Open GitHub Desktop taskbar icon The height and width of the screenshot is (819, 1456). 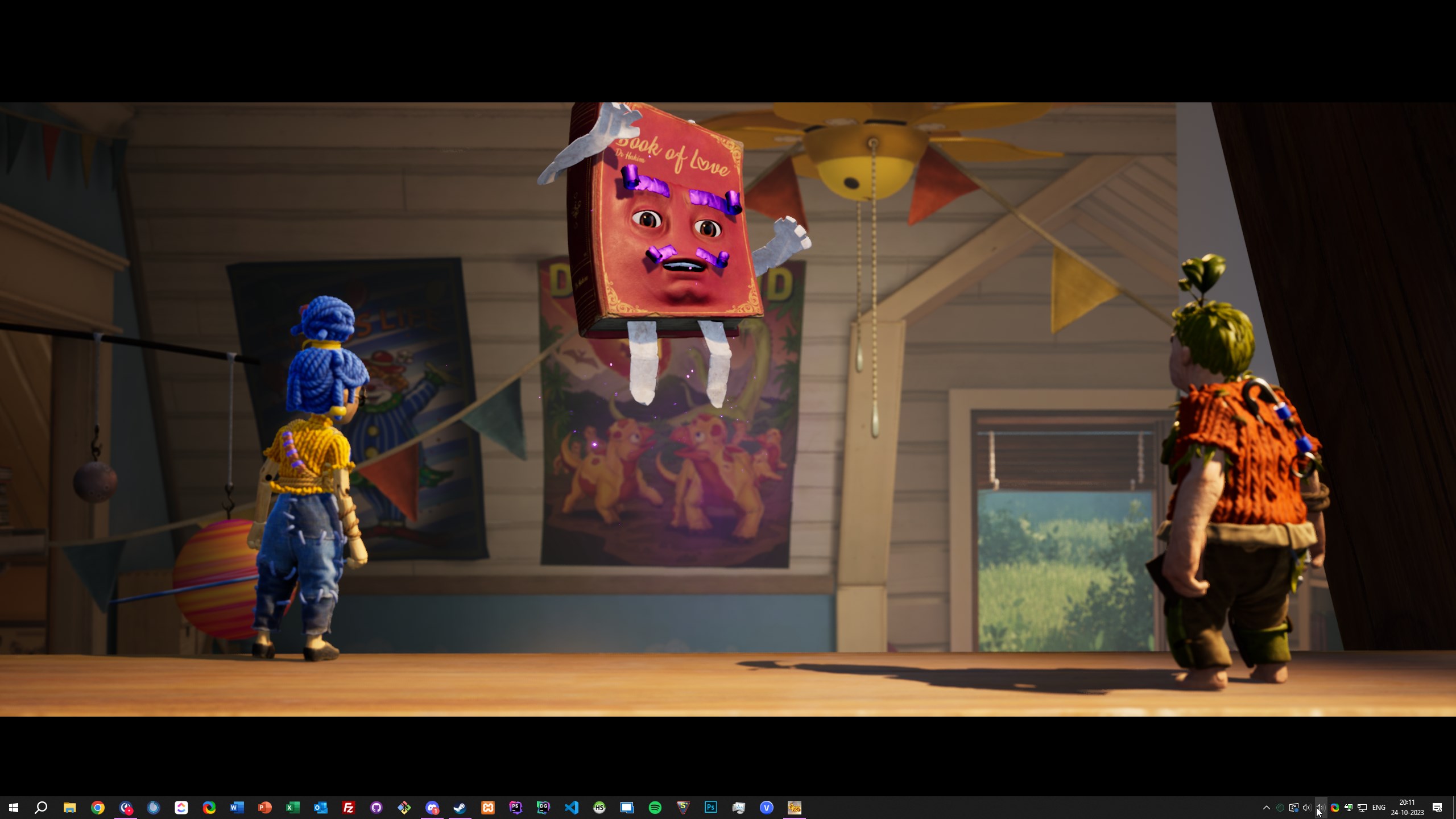377,808
